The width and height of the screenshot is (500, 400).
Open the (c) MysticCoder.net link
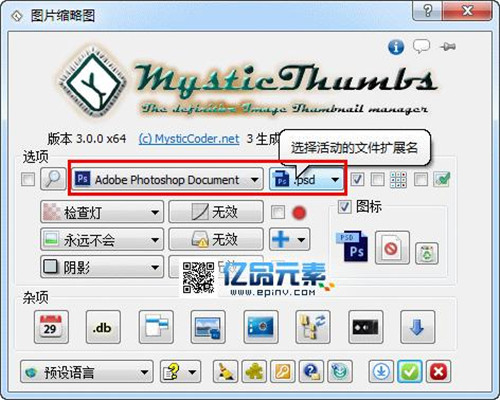coord(189,139)
